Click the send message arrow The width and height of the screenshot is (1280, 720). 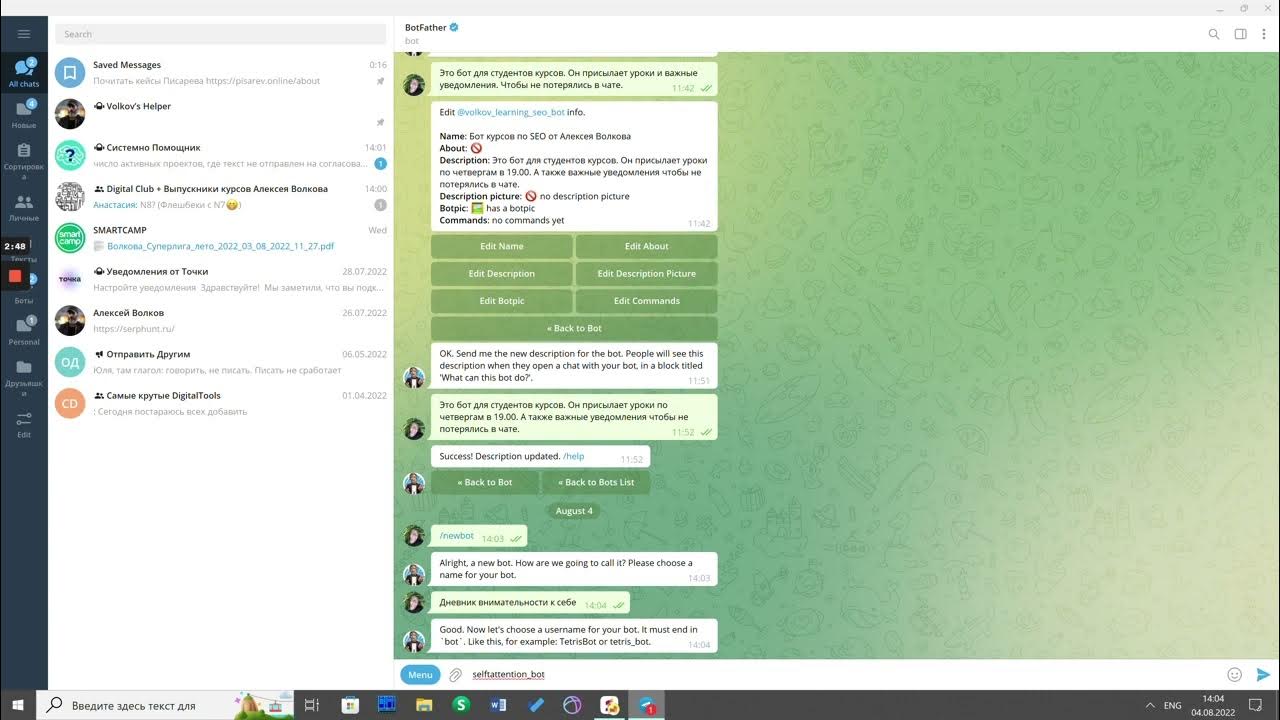[1263, 675]
